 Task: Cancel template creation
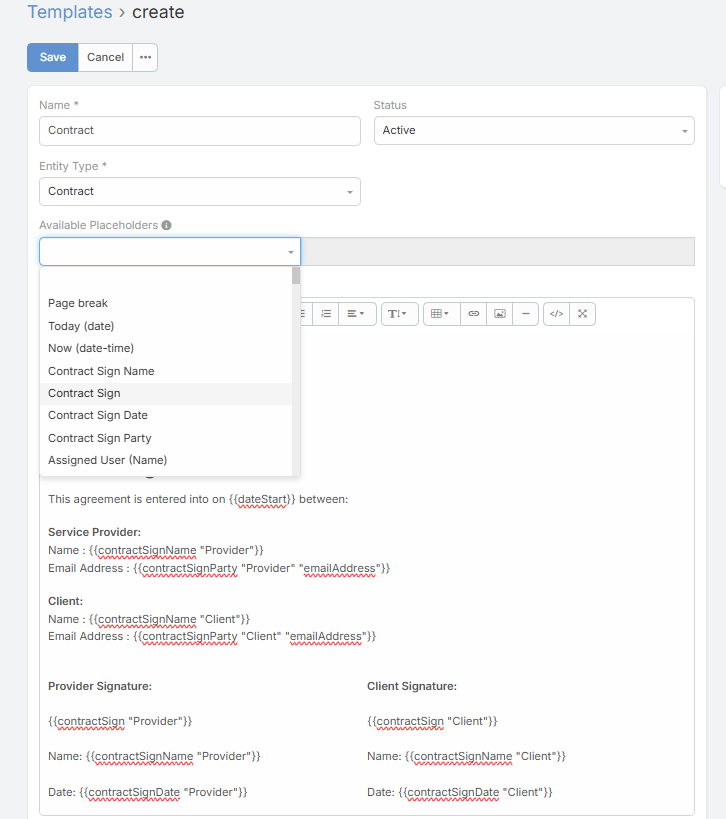(105, 57)
